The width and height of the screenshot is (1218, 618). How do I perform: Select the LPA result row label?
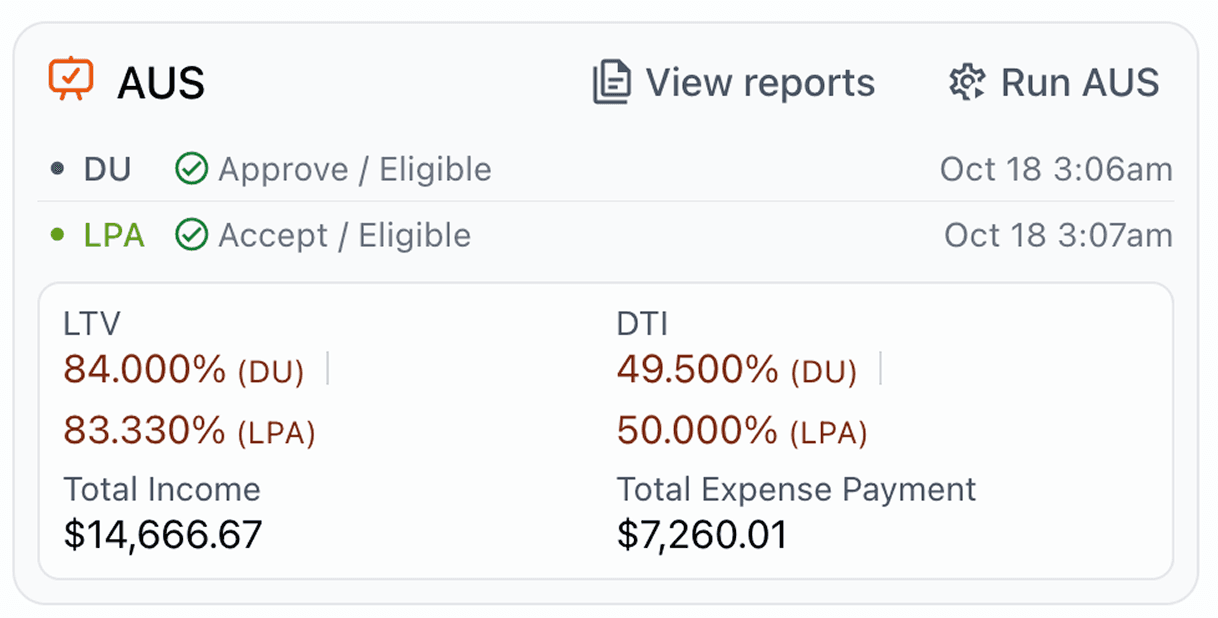pos(114,236)
